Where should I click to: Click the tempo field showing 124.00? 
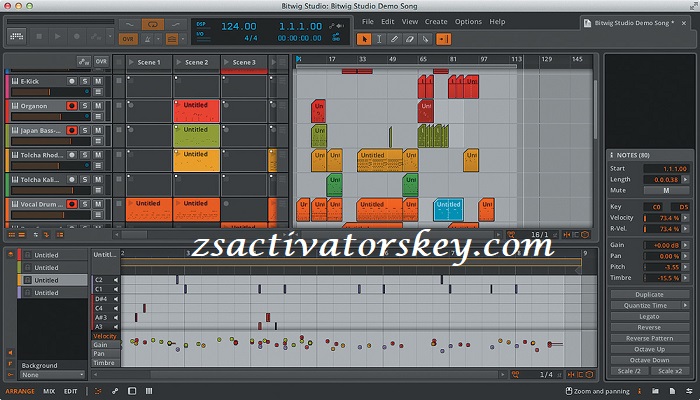[239, 26]
